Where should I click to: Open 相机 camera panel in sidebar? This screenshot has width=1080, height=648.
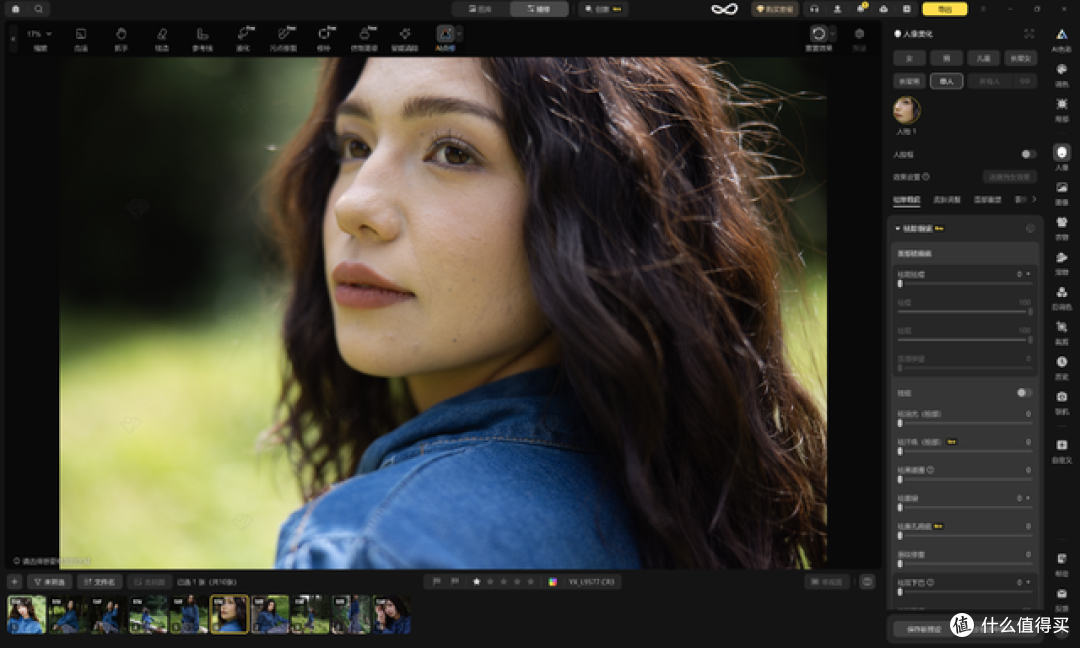(1061, 402)
